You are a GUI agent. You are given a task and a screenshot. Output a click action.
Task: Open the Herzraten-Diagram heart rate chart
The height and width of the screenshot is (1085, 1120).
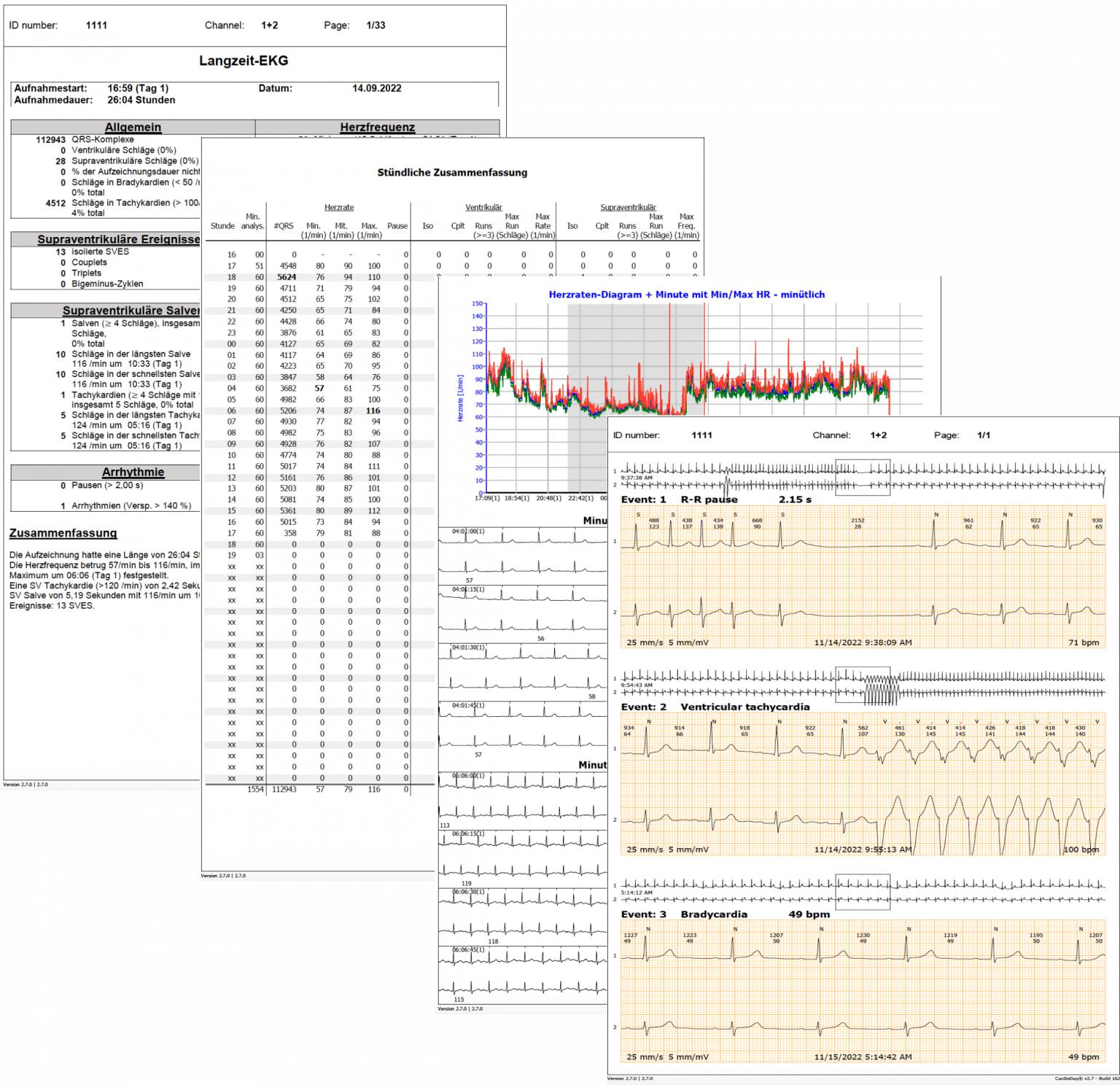click(688, 295)
